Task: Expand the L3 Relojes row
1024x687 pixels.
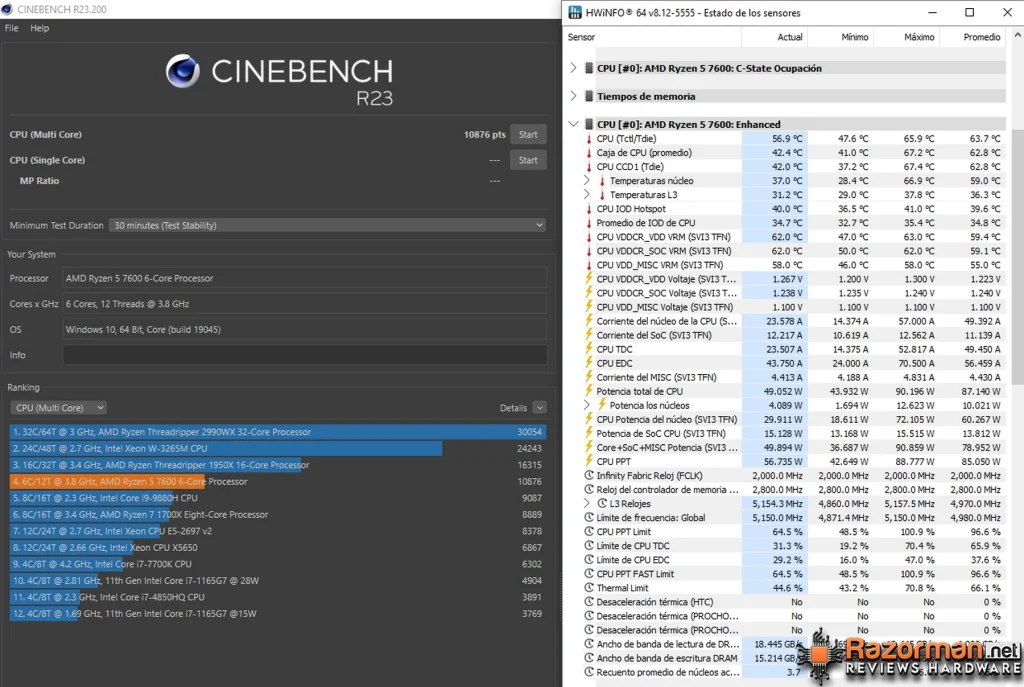Action: [586, 503]
